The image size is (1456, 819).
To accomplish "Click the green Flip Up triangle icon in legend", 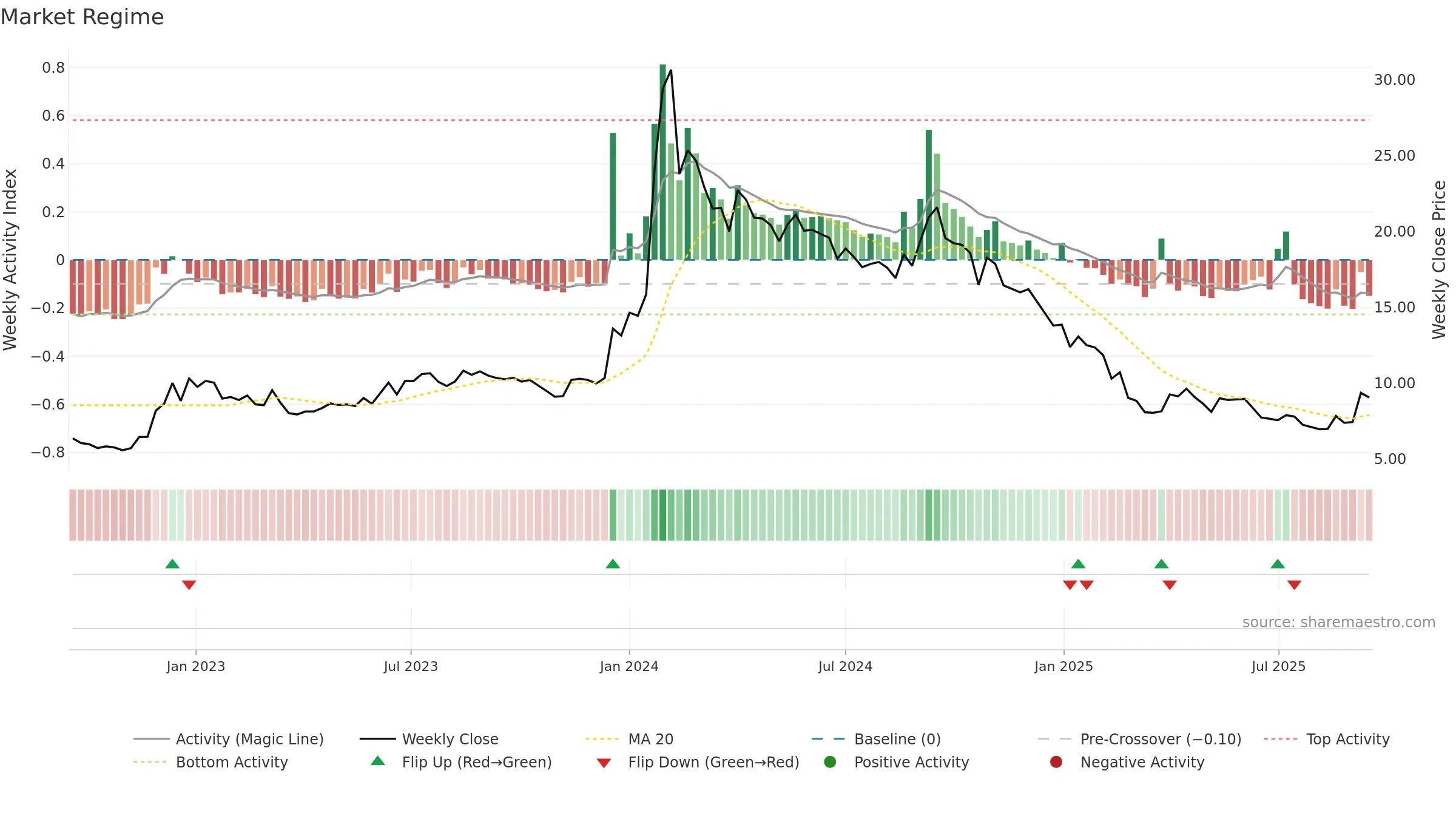I will click(378, 761).
